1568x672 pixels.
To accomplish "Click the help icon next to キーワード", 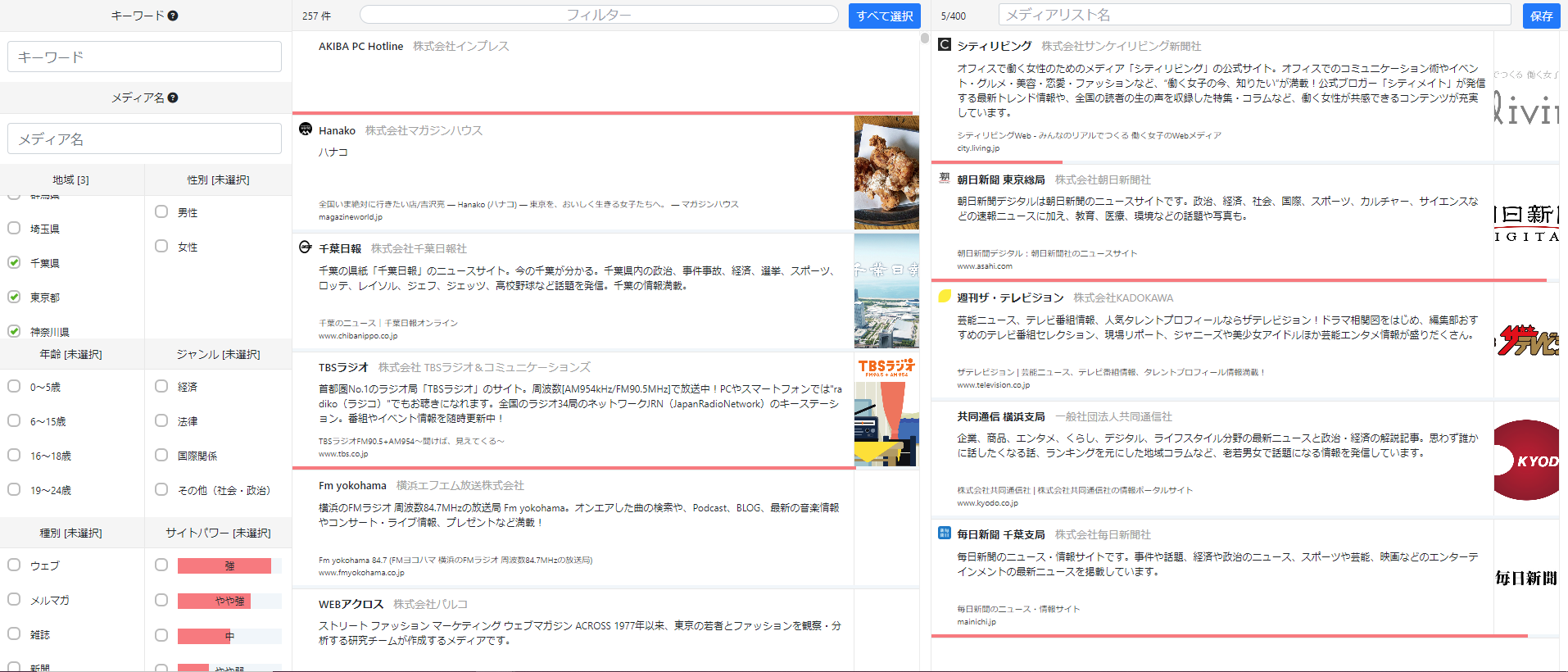I will click(x=173, y=16).
